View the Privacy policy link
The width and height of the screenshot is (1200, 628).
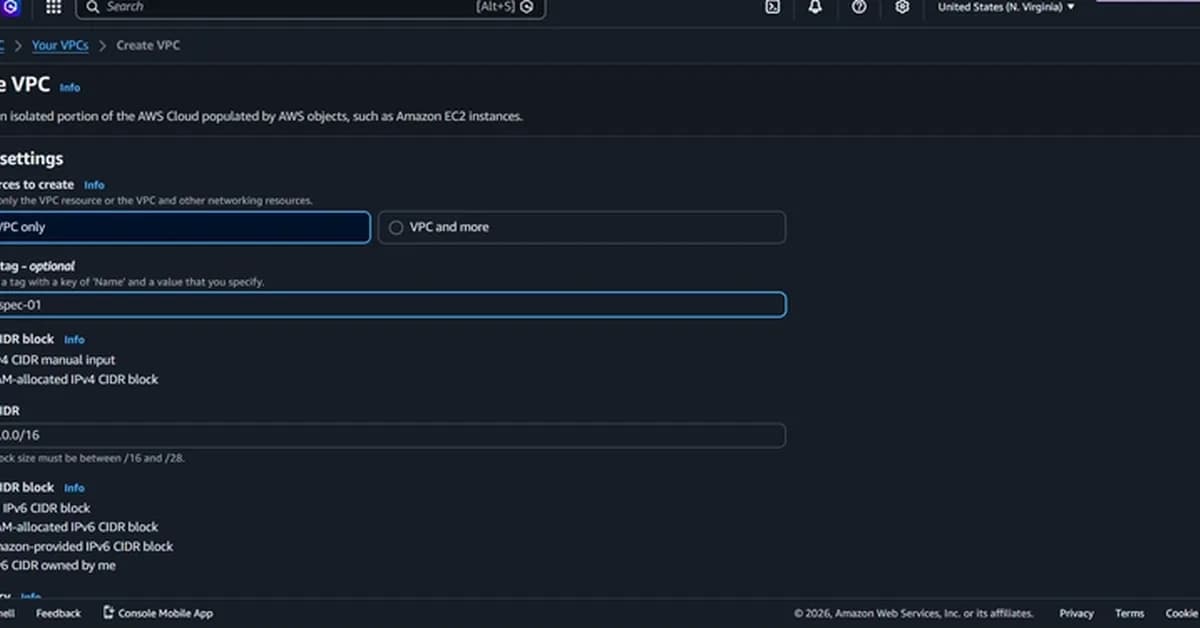[1076, 613]
